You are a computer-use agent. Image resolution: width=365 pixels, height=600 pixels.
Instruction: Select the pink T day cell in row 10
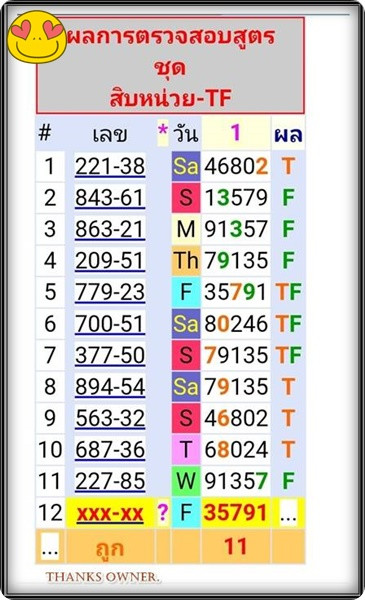186,450
